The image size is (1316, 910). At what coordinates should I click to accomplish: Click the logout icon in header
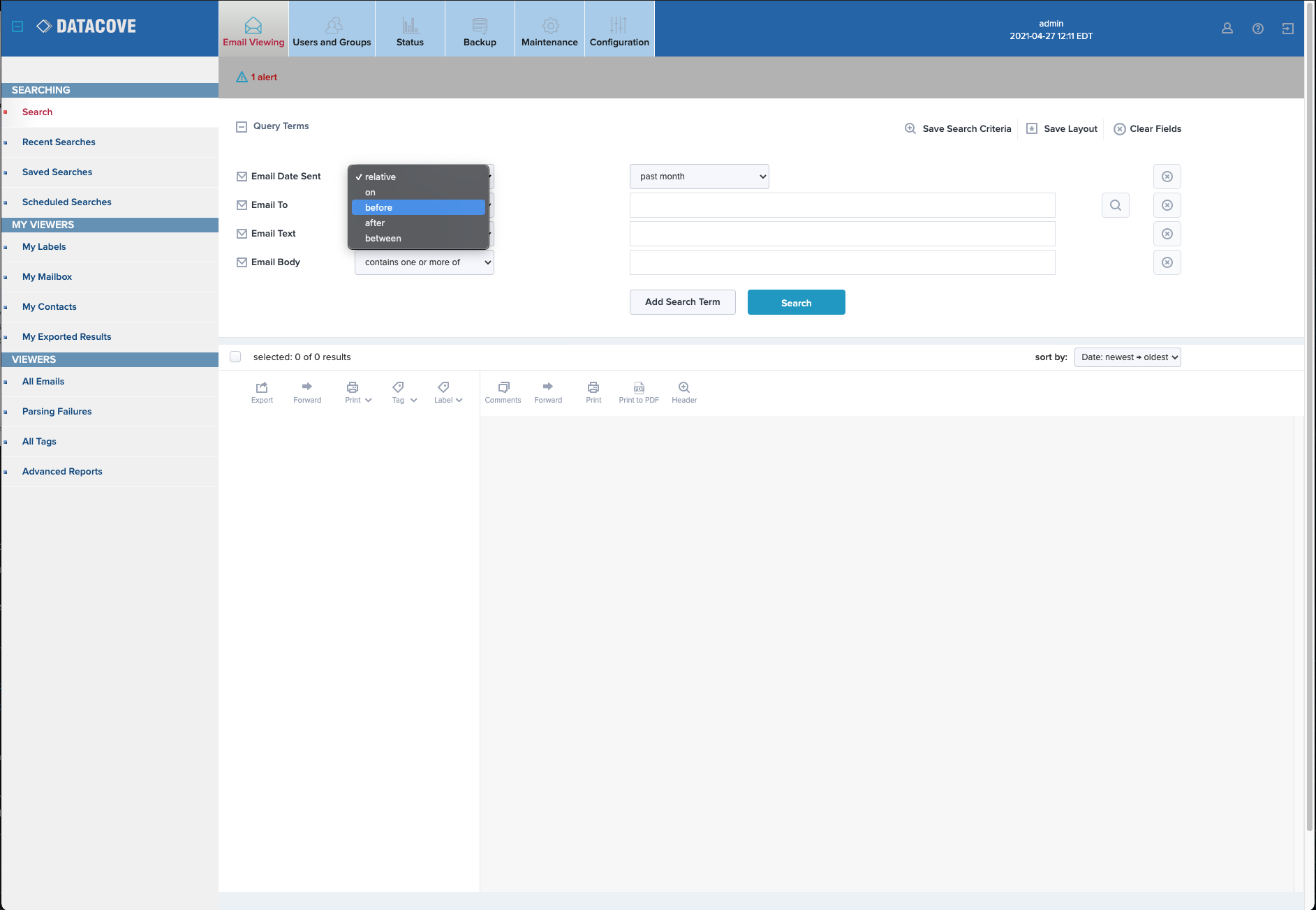[1288, 29]
